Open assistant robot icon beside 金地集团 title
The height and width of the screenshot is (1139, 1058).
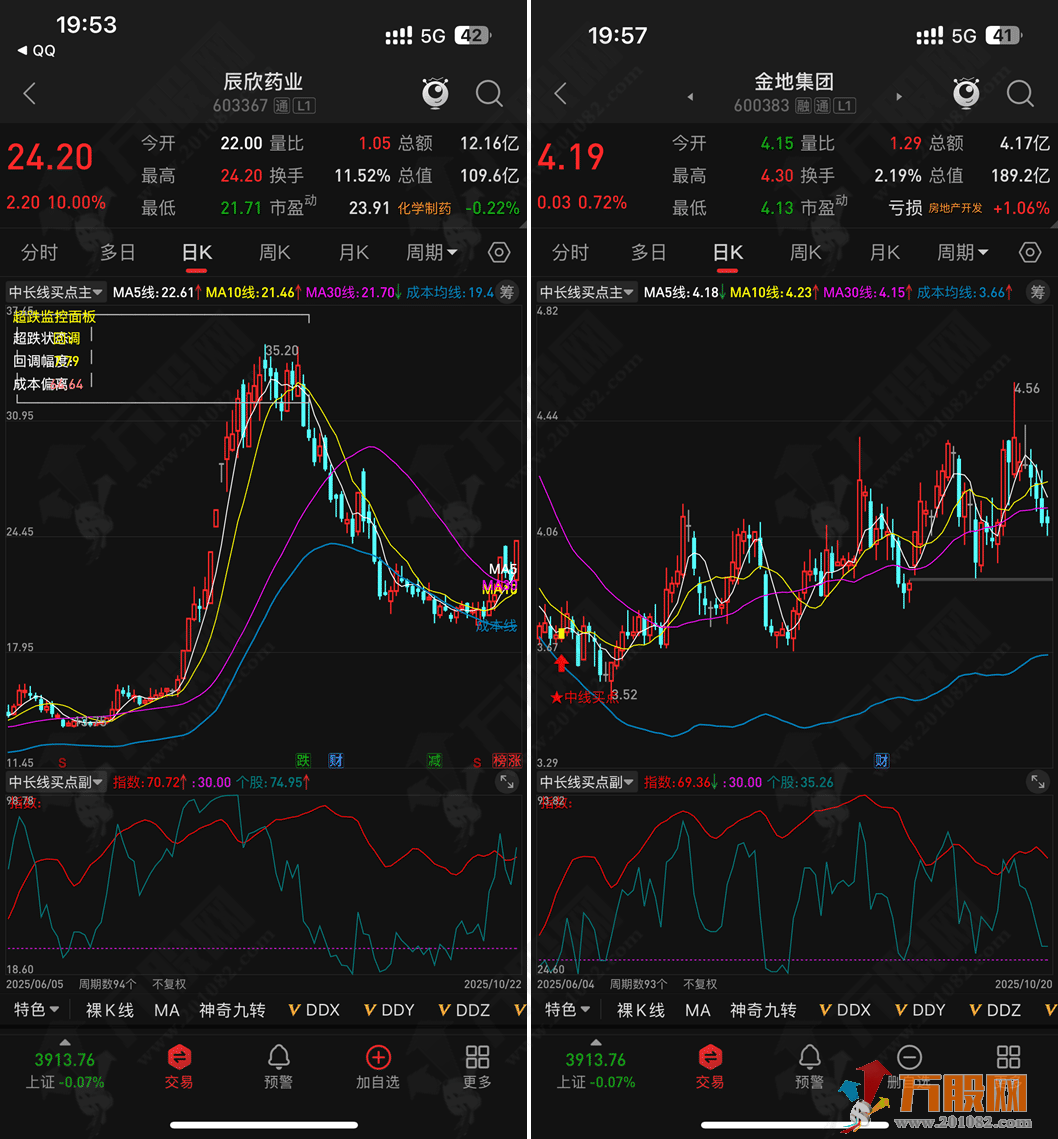[965, 94]
